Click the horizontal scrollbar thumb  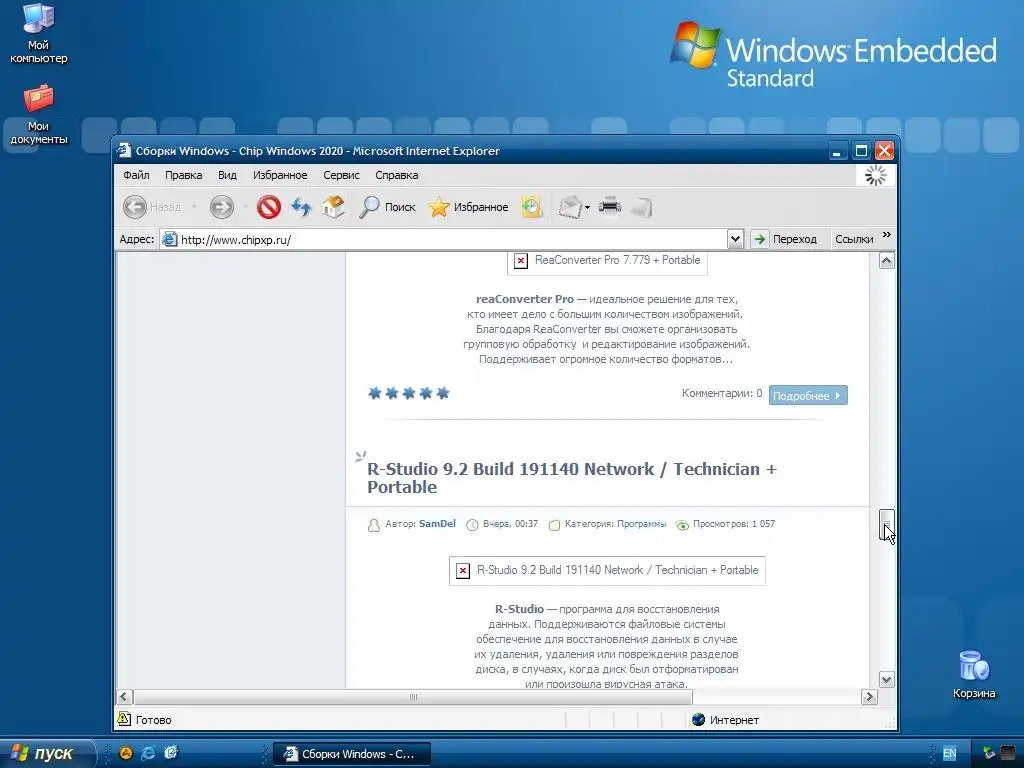[413, 697]
